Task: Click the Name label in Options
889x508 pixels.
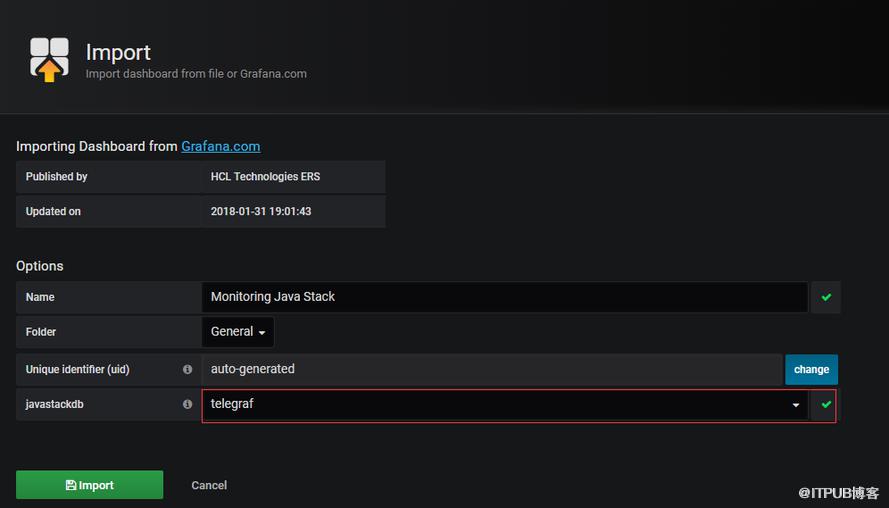Action: (40, 297)
